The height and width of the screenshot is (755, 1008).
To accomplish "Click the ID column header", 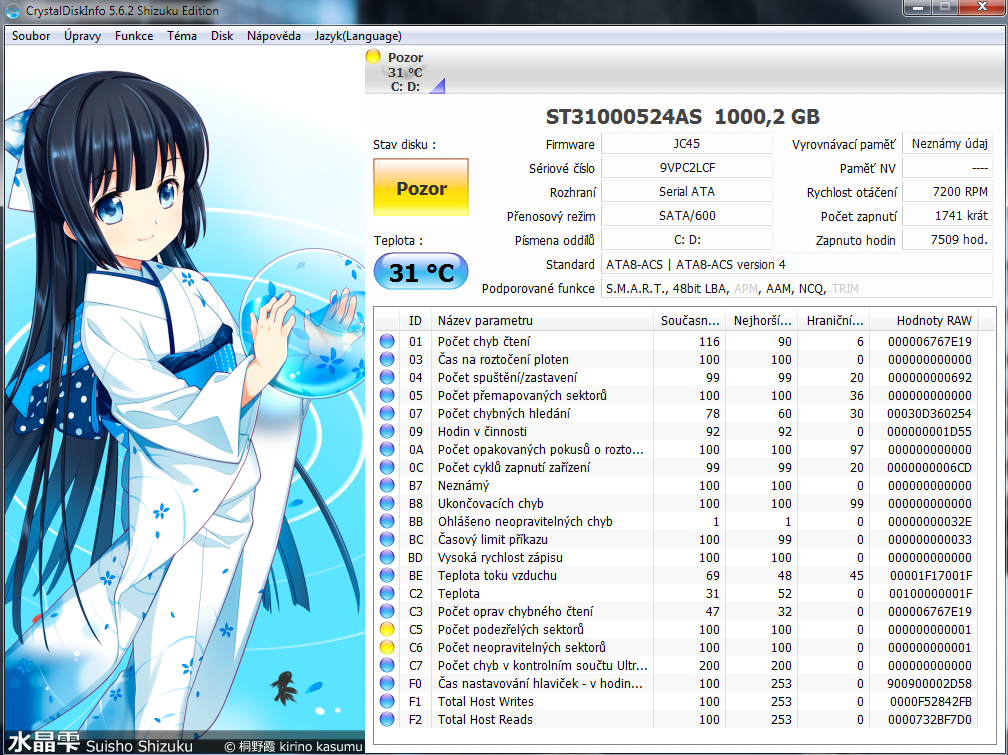I will click(x=415, y=320).
